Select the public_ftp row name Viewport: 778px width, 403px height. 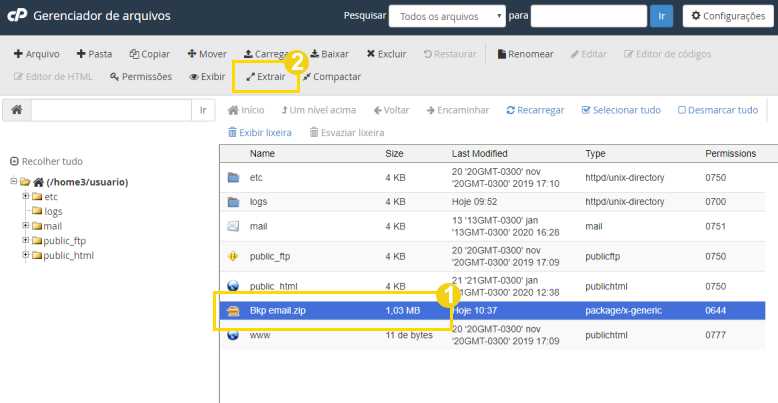pyautogui.click(x=270, y=257)
